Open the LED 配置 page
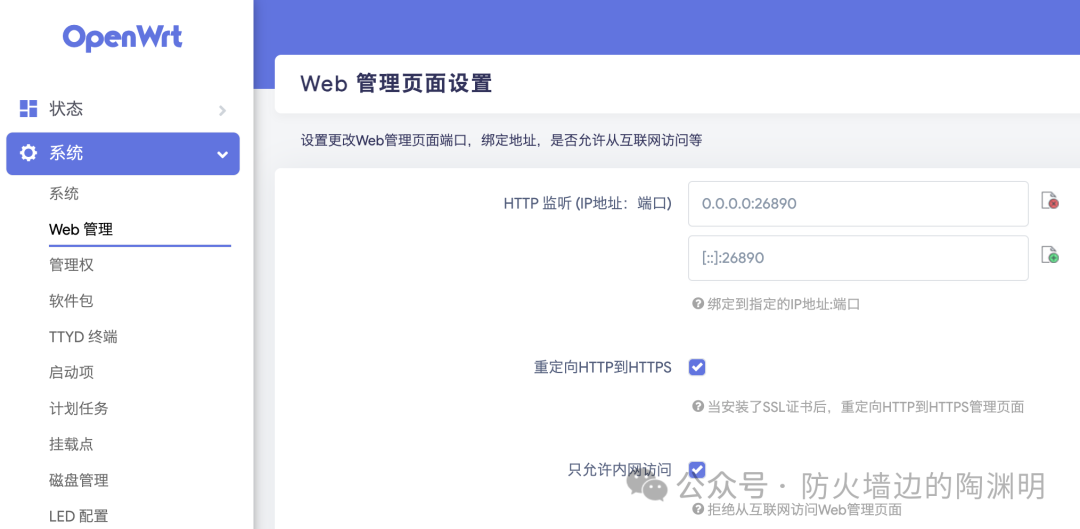The width and height of the screenshot is (1080, 529). pos(79,516)
